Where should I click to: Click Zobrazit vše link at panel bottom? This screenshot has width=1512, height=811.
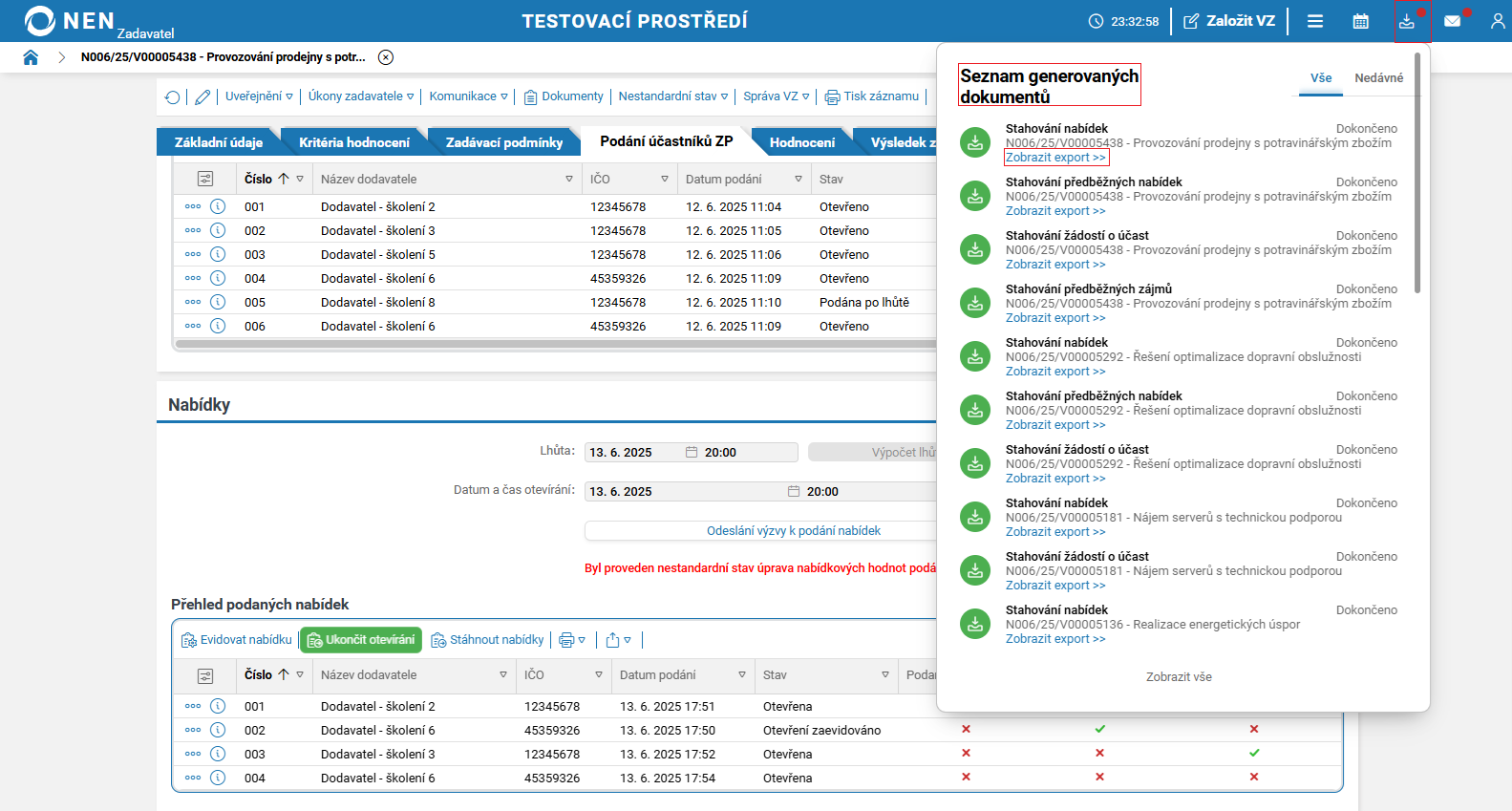point(1179,677)
